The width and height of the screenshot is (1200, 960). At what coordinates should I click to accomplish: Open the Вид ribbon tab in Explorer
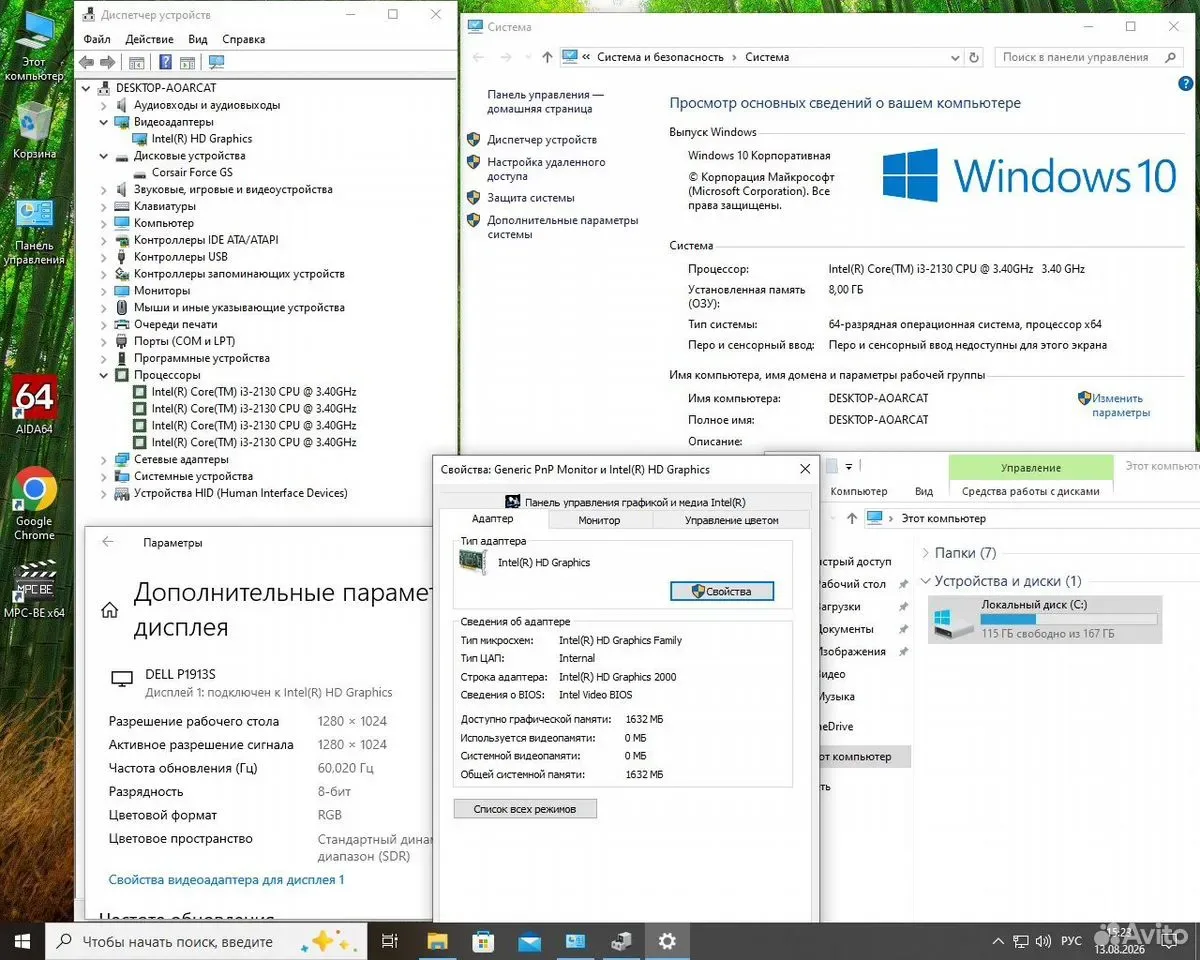[924, 491]
